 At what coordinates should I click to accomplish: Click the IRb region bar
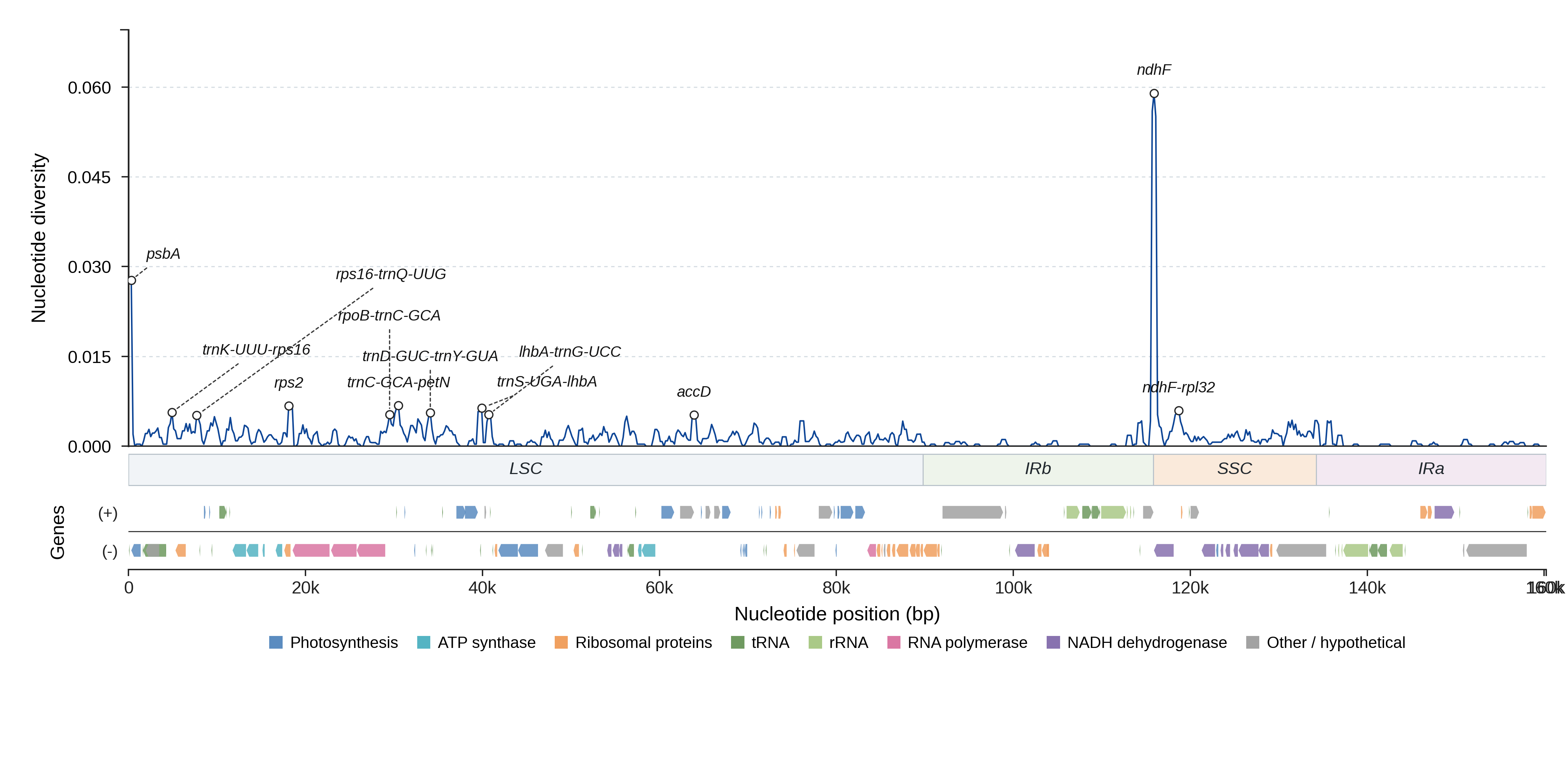click(x=1038, y=469)
